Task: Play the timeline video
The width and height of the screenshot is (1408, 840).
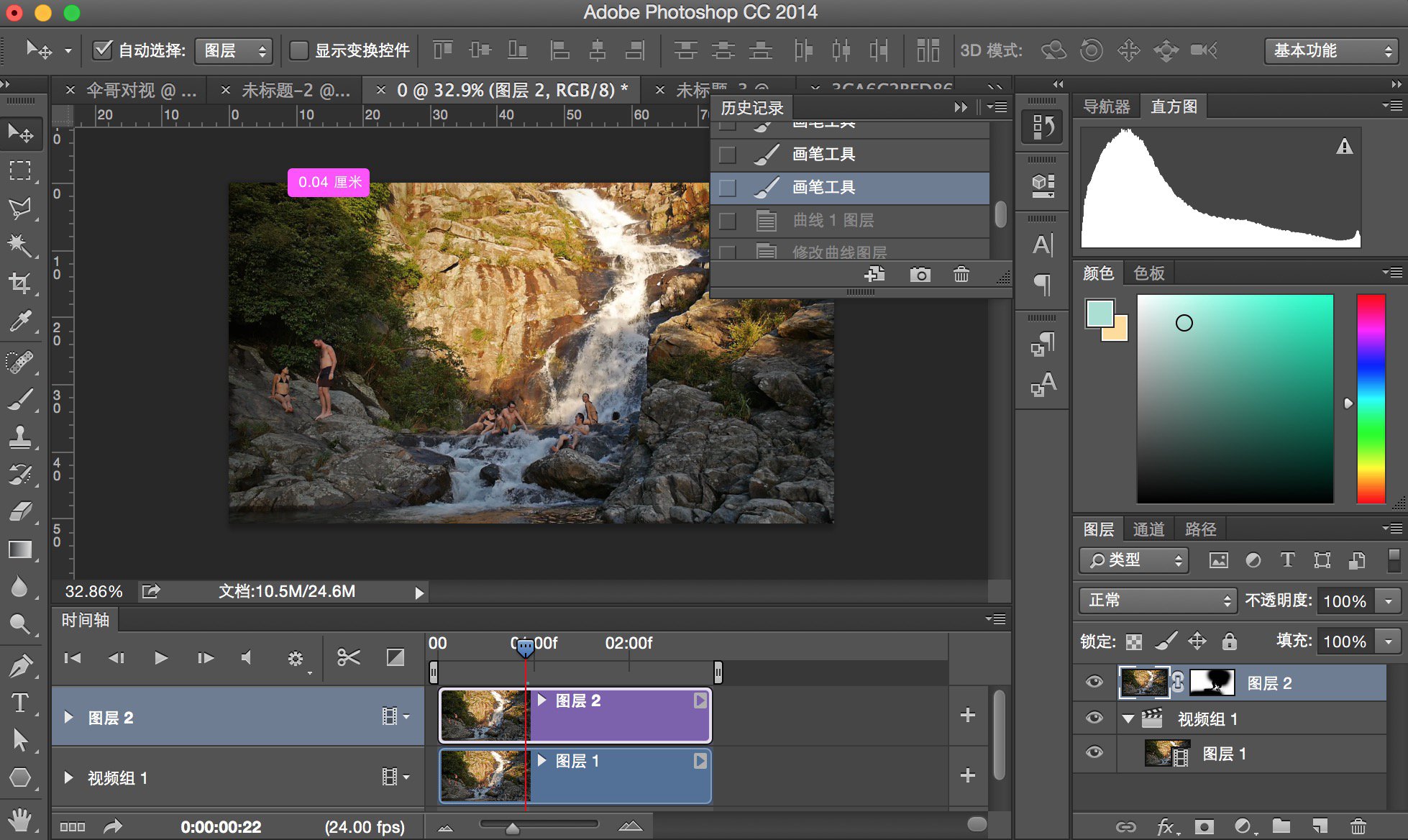Action: (x=161, y=657)
